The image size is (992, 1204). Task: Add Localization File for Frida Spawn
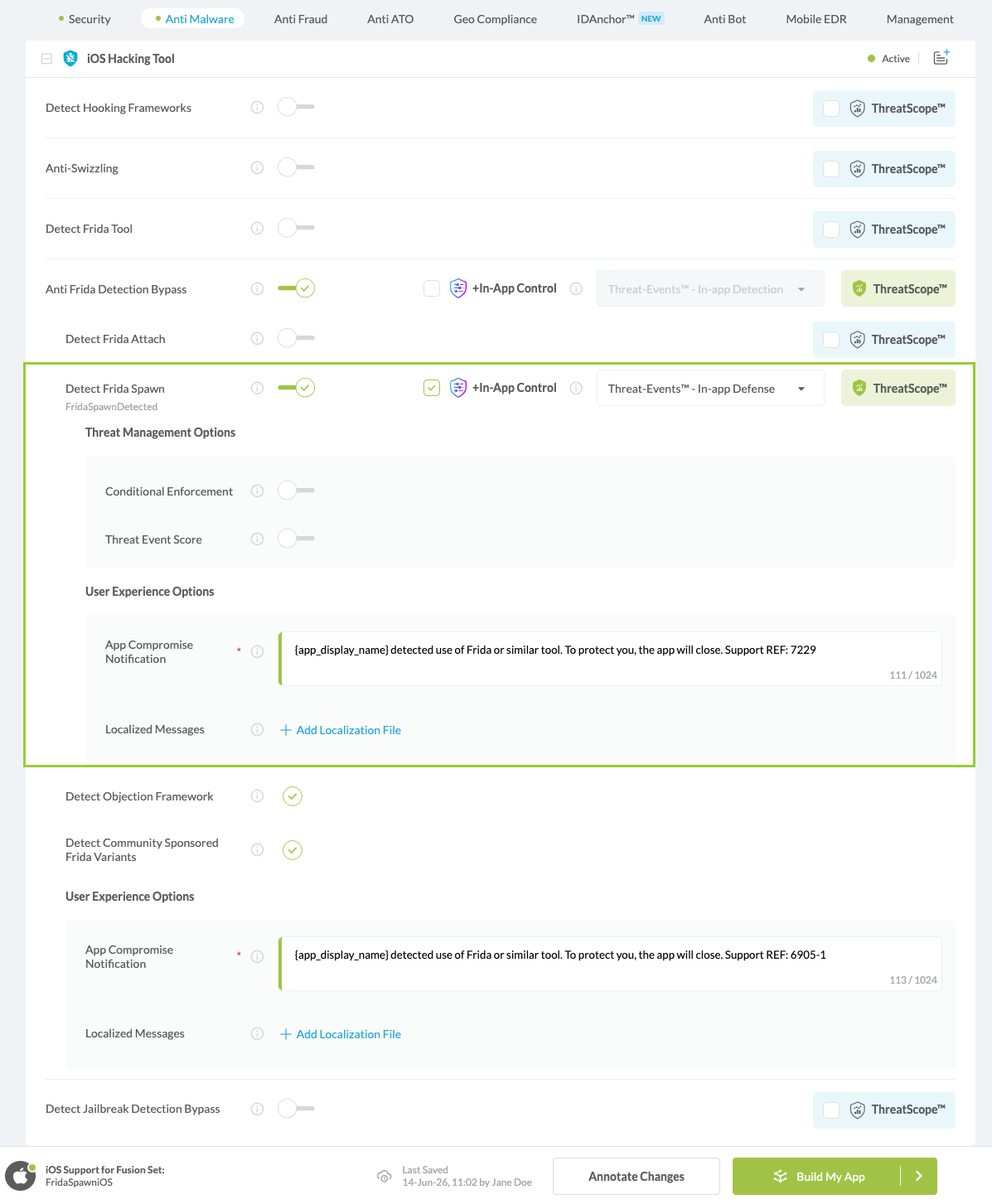pyautogui.click(x=341, y=730)
